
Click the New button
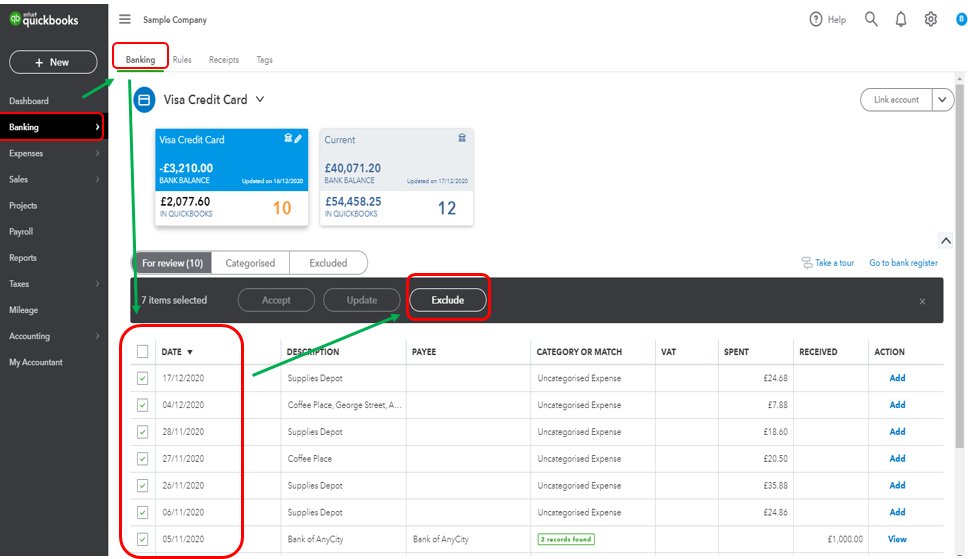click(x=53, y=62)
